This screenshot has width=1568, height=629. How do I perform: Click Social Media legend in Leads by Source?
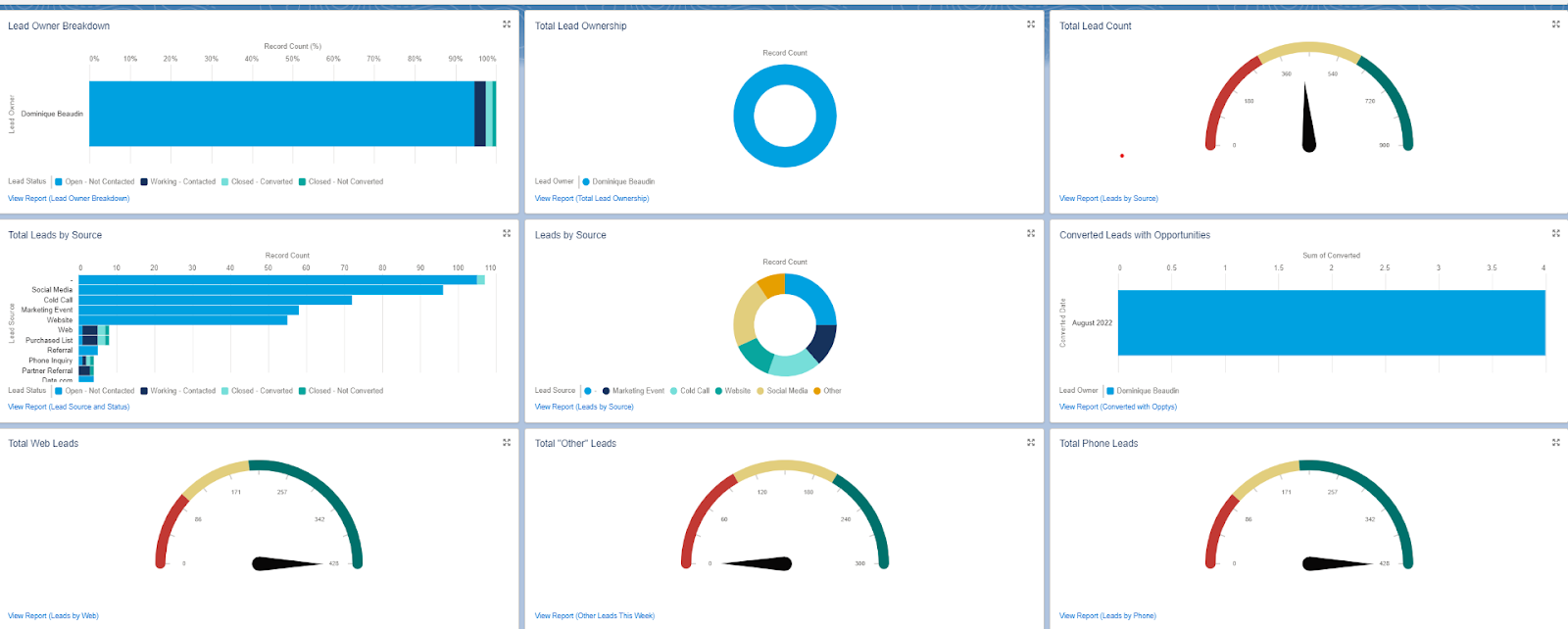point(782,390)
